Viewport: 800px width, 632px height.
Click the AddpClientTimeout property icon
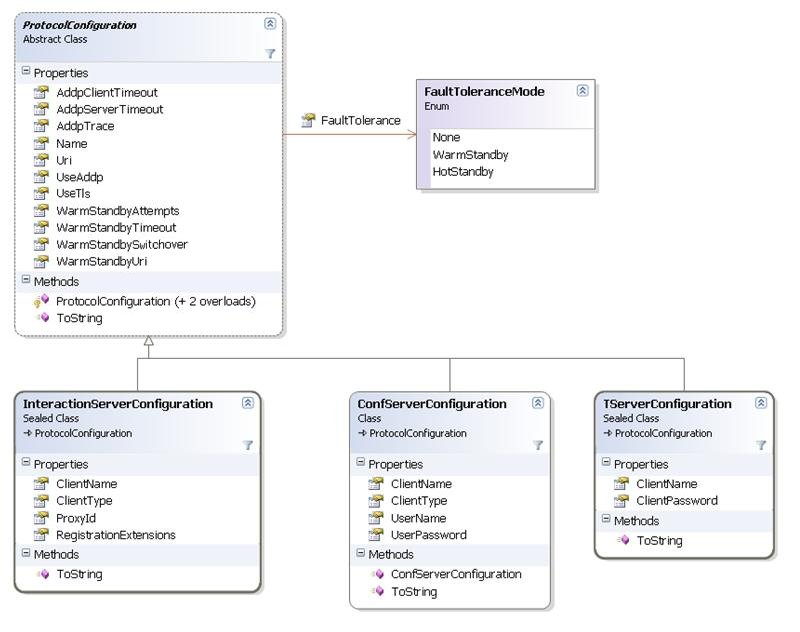pos(41,92)
